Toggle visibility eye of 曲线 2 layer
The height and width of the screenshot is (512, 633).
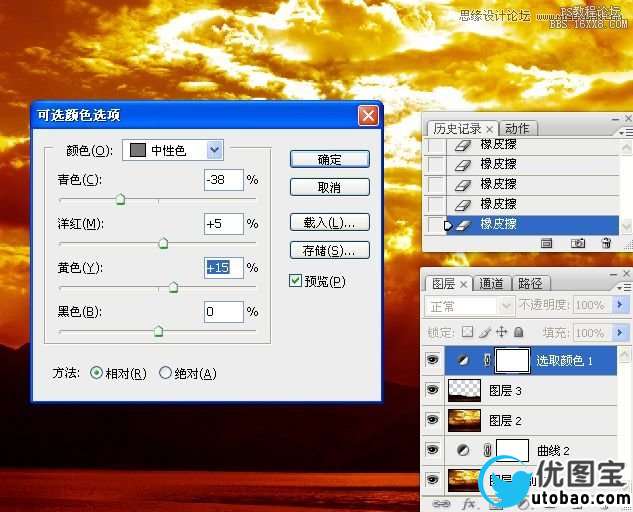pyautogui.click(x=433, y=449)
